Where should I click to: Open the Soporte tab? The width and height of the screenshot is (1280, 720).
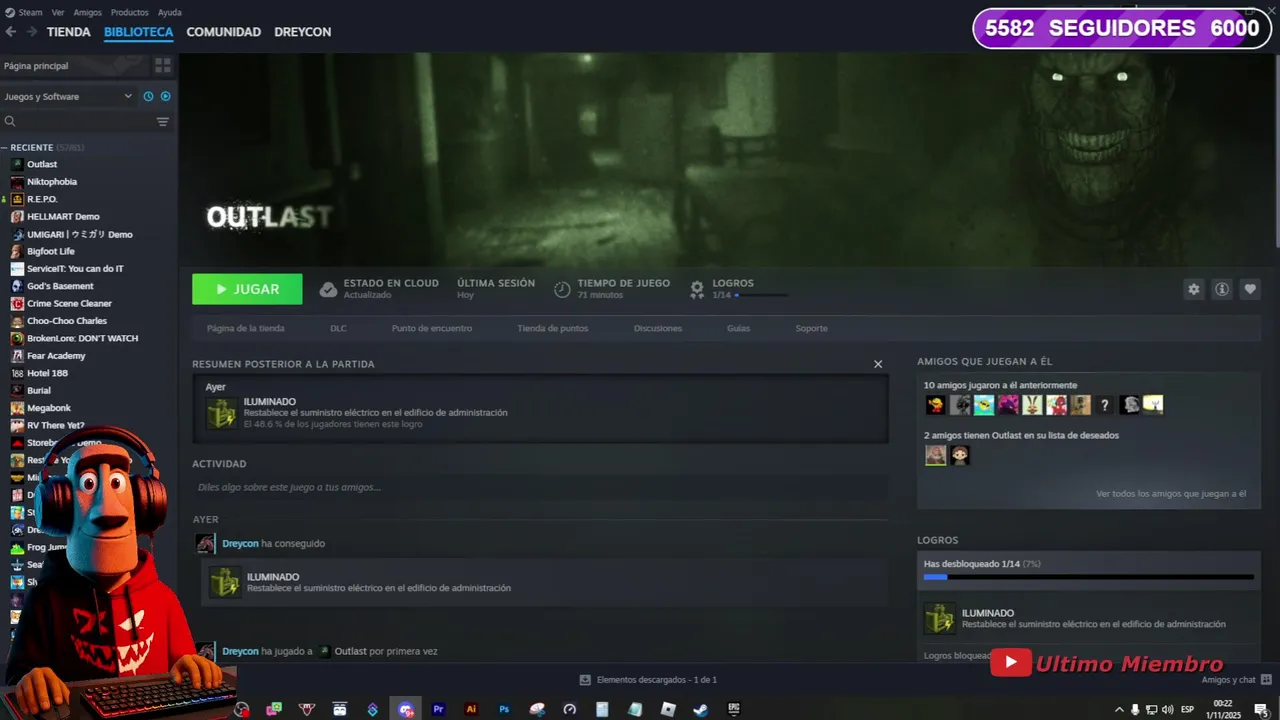pyautogui.click(x=812, y=328)
